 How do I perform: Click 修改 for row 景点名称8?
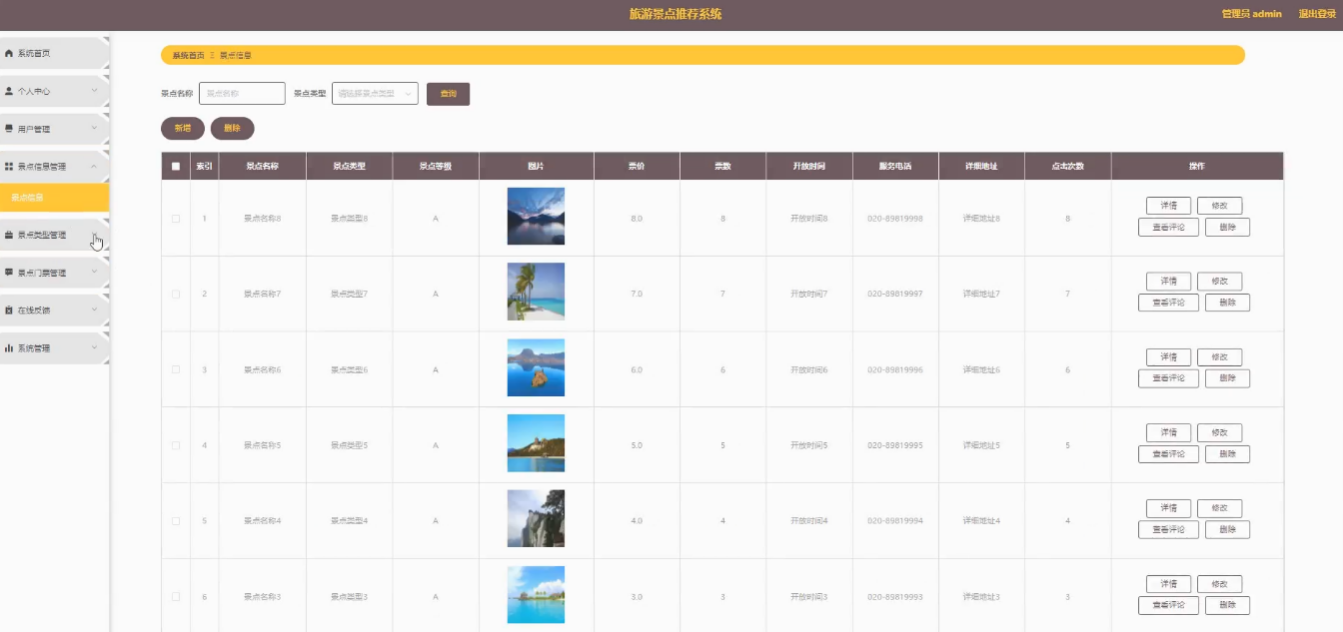coord(1219,206)
